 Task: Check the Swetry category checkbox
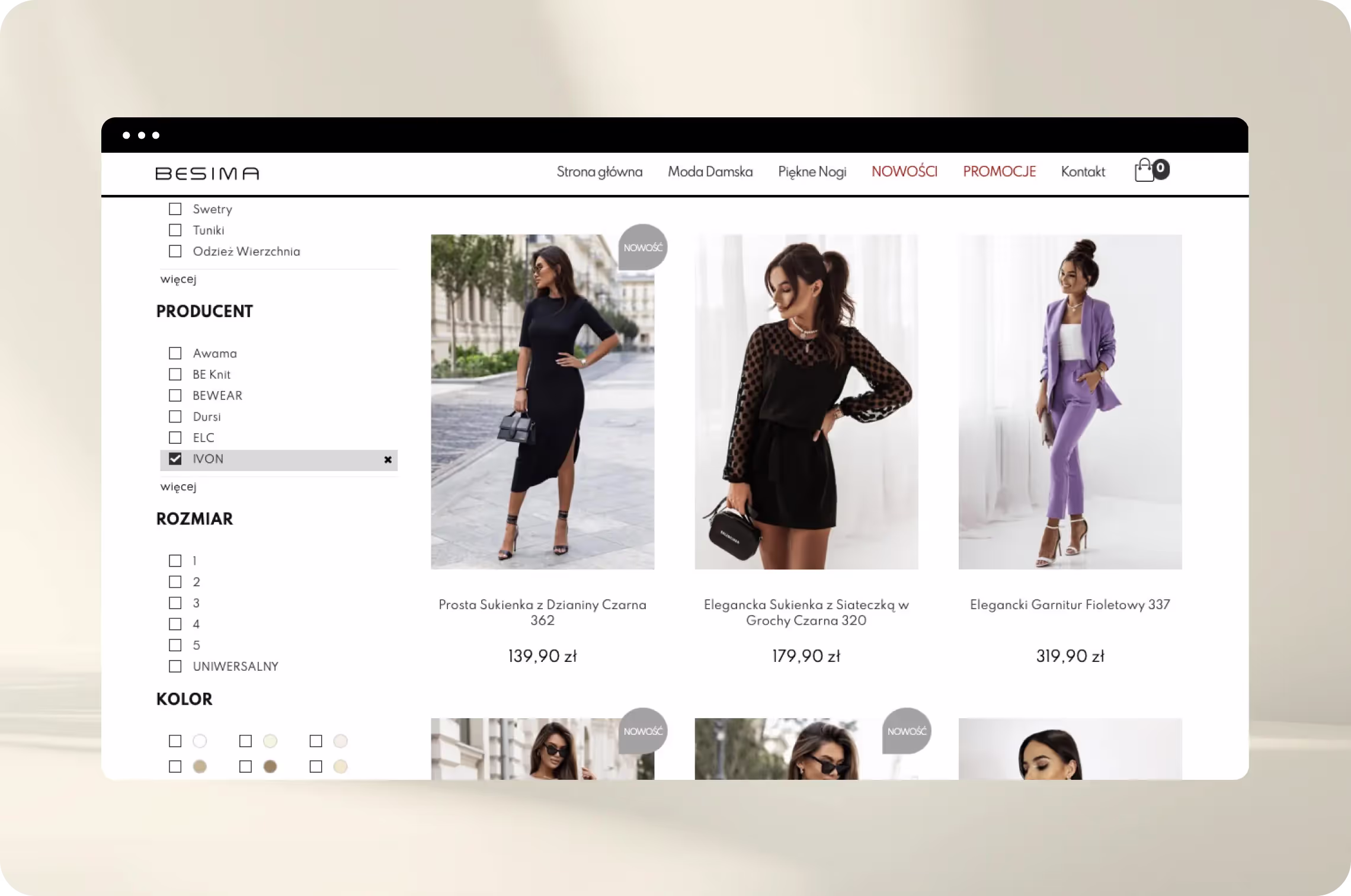pyautogui.click(x=175, y=209)
